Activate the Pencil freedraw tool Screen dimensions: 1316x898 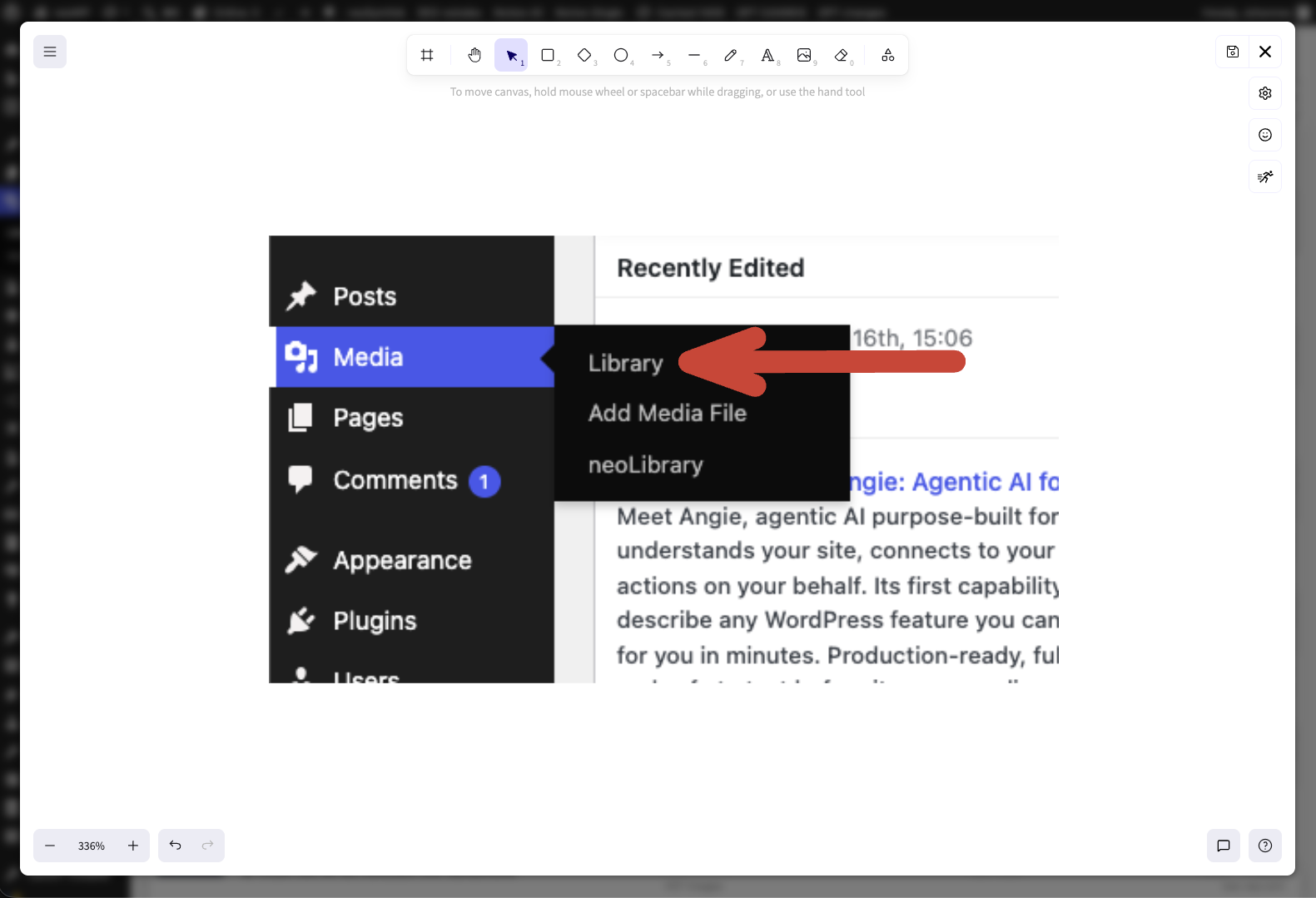click(x=731, y=55)
